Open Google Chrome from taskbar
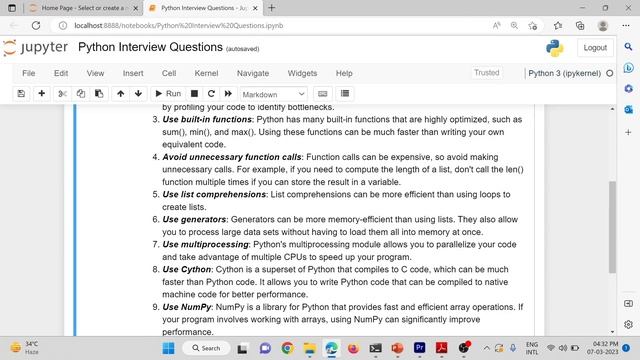The image size is (640, 360). [x=287, y=348]
